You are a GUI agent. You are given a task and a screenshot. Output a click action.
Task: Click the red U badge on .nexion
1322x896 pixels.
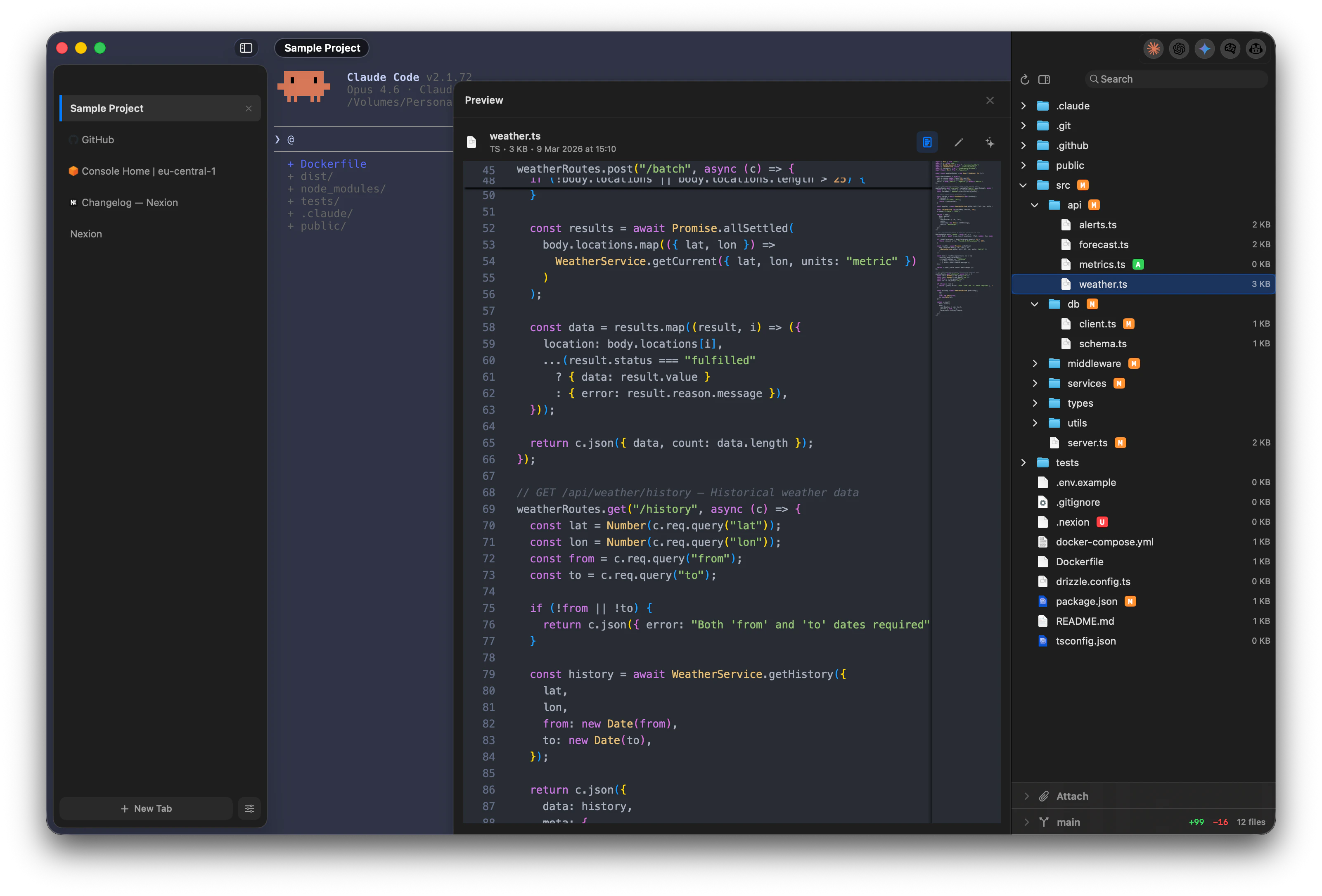pyautogui.click(x=1102, y=522)
